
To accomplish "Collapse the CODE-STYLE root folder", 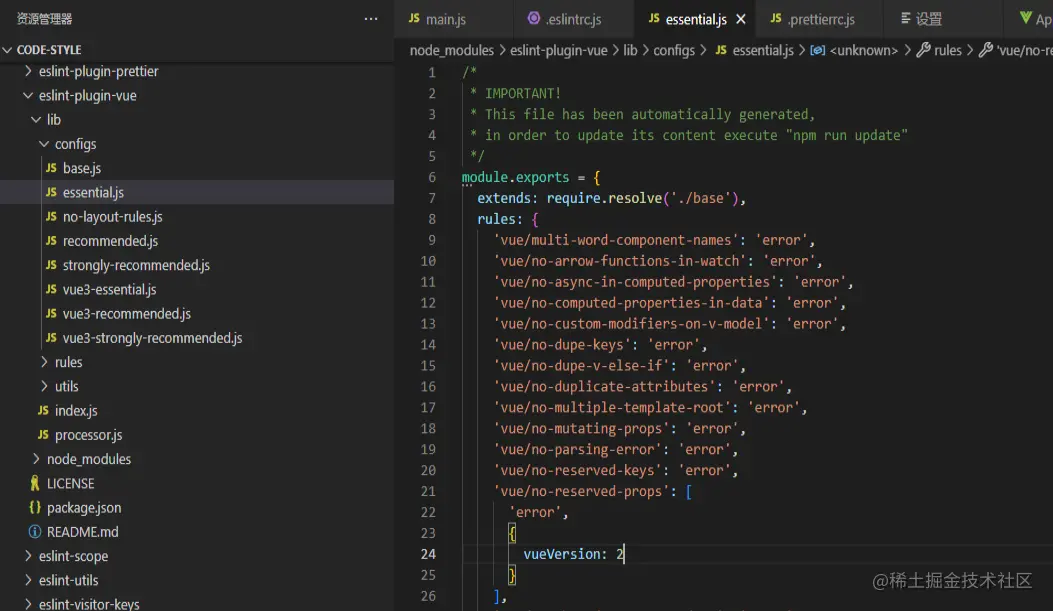I will (x=9, y=50).
